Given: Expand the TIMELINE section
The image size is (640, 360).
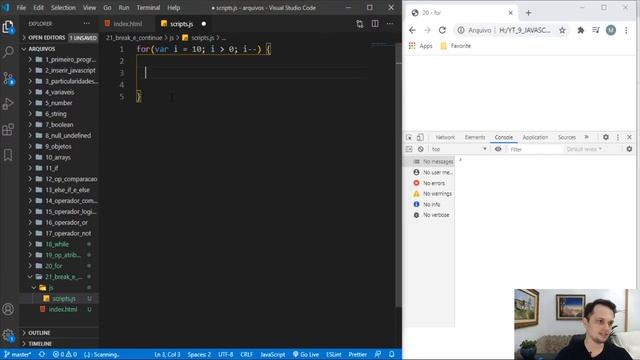Looking at the screenshot, I should click(40, 344).
